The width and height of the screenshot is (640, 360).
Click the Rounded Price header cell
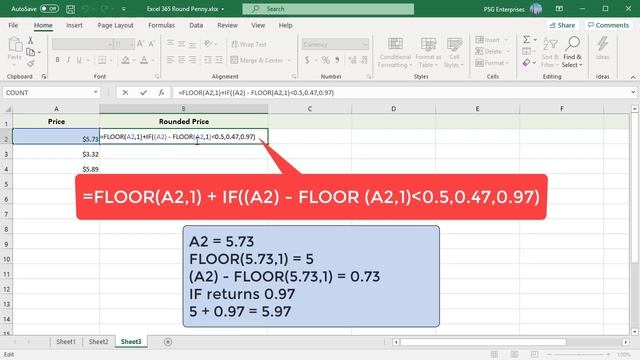pyautogui.click(x=184, y=121)
